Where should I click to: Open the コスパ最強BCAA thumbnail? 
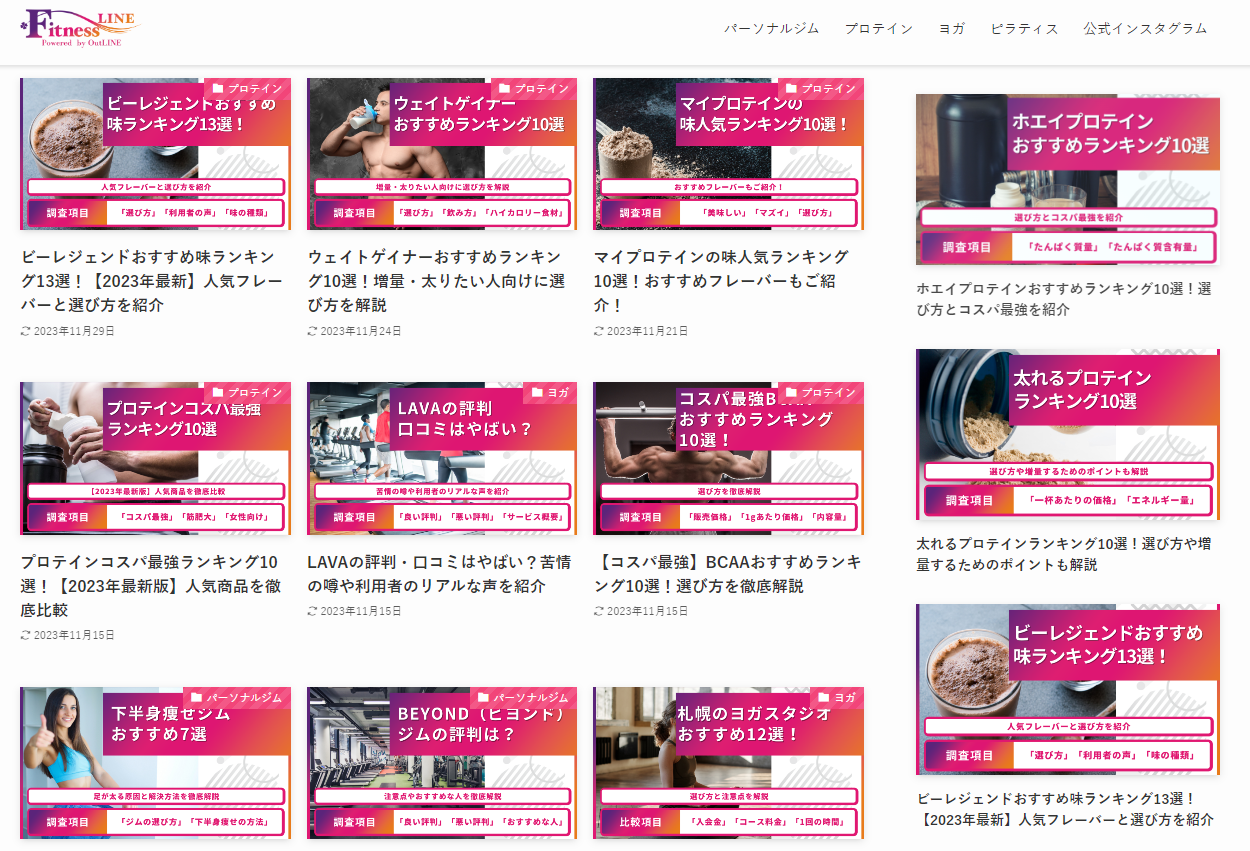(x=728, y=458)
